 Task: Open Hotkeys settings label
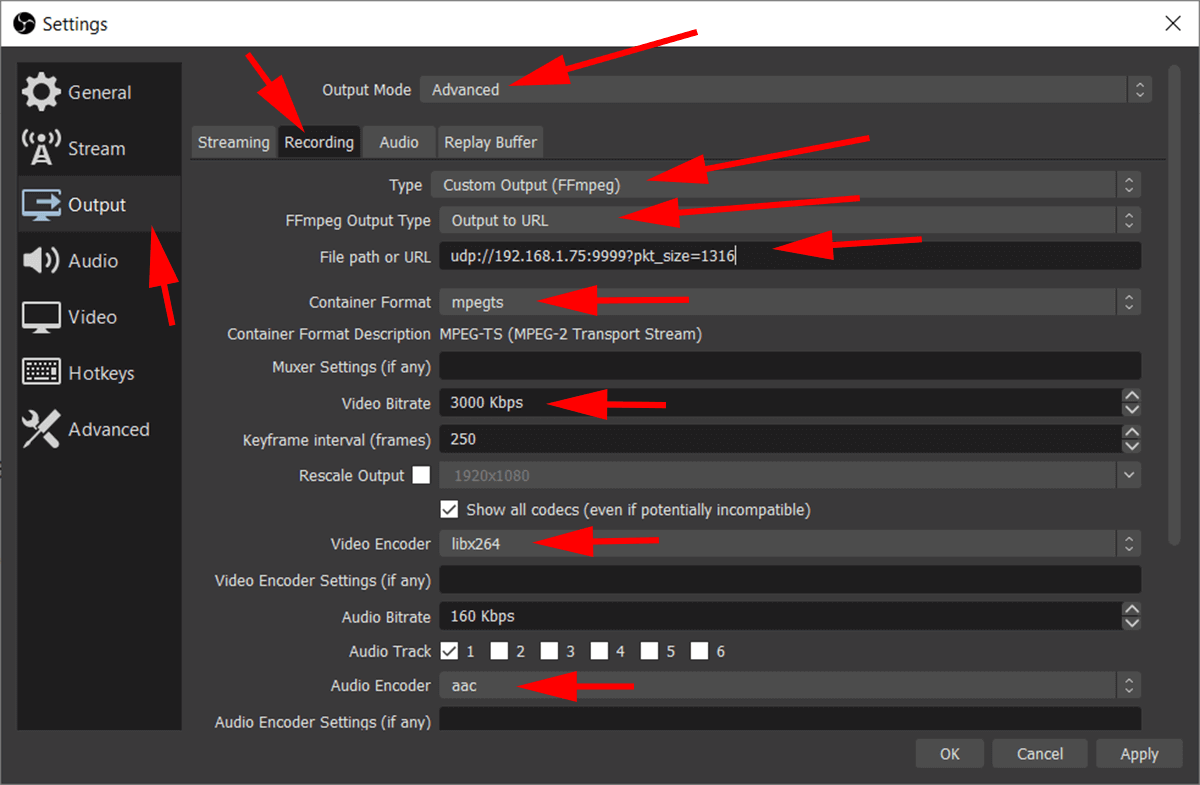pyautogui.click(x=101, y=373)
